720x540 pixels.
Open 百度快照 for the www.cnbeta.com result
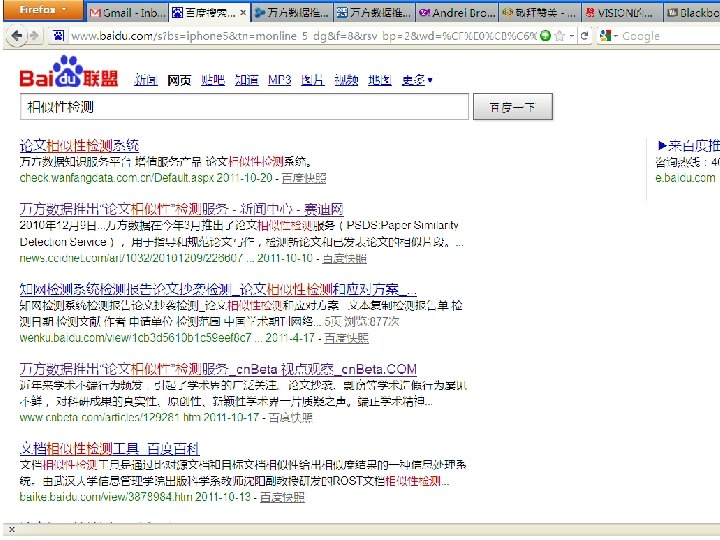coord(291,417)
